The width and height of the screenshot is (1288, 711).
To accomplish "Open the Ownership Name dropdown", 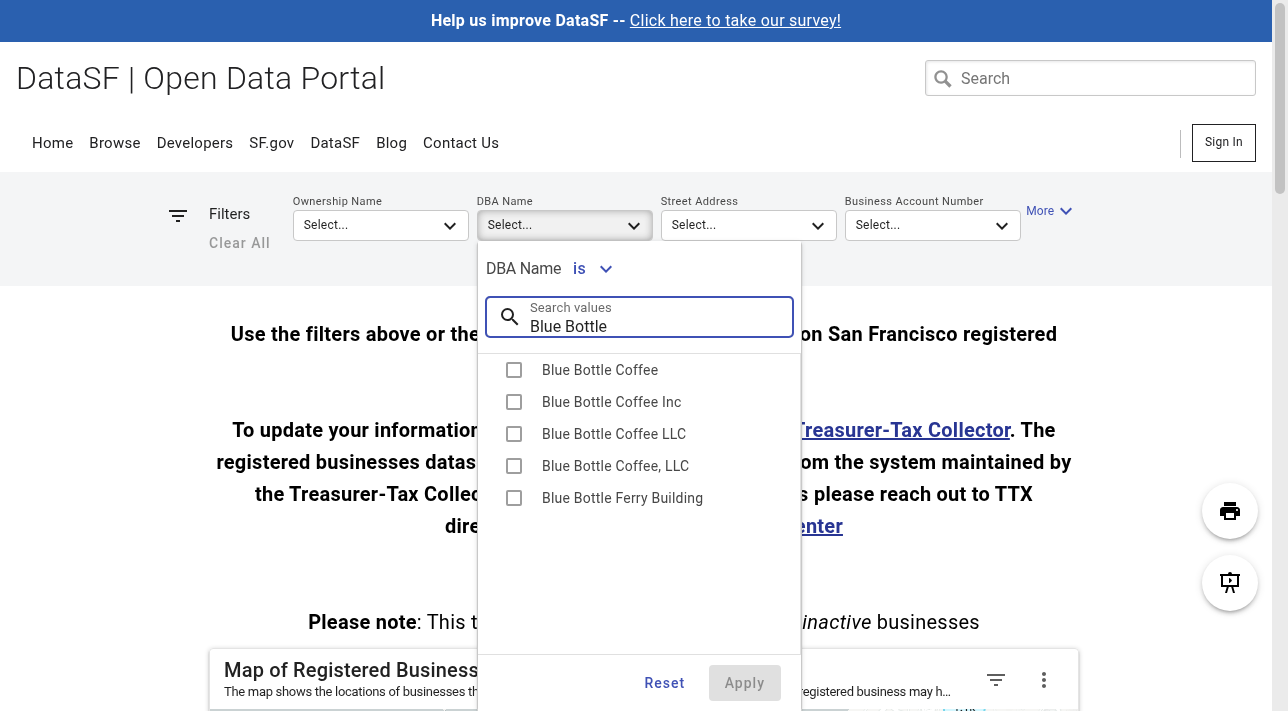I will click(x=380, y=225).
